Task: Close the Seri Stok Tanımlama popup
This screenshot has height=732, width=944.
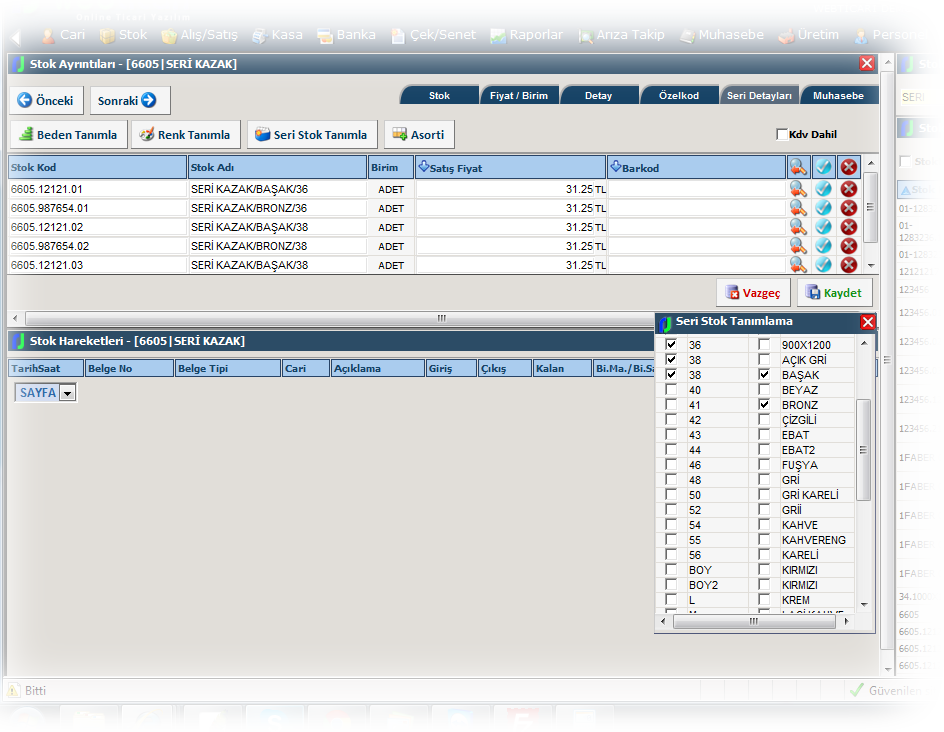Action: point(868,322)
